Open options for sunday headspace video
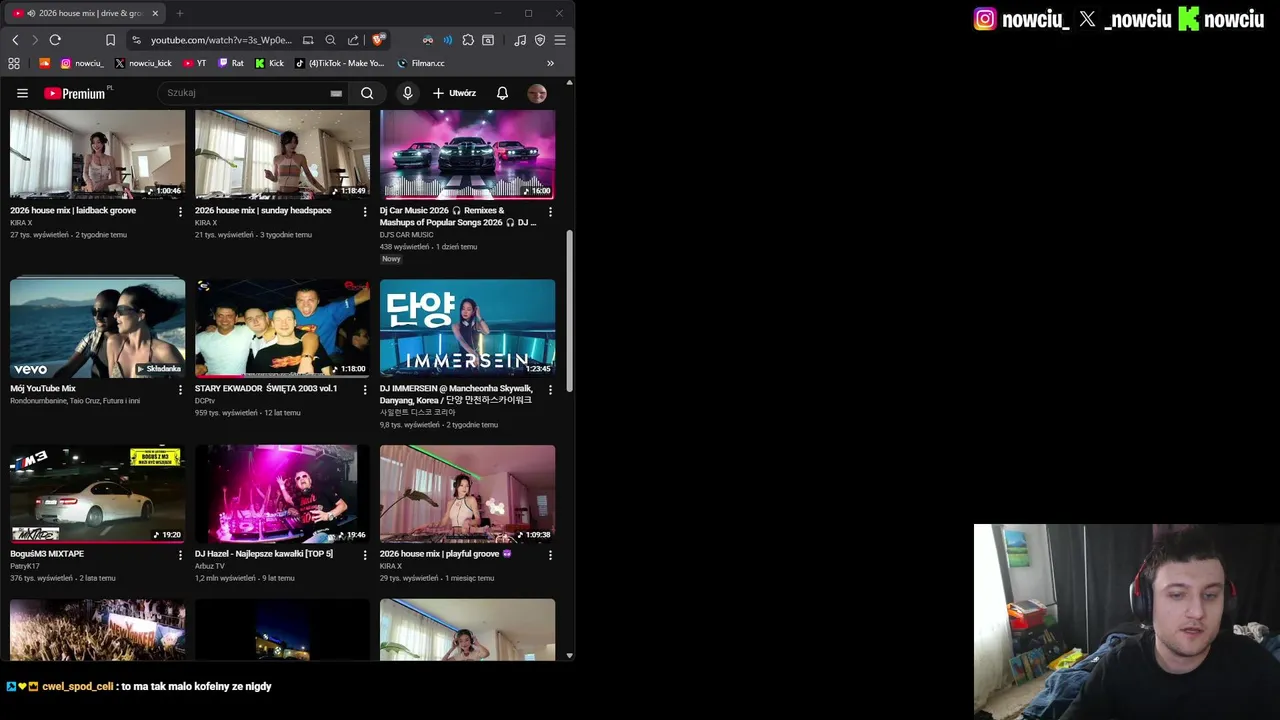The width and height of the screenshot is (1280, 720). click(364, 212)
